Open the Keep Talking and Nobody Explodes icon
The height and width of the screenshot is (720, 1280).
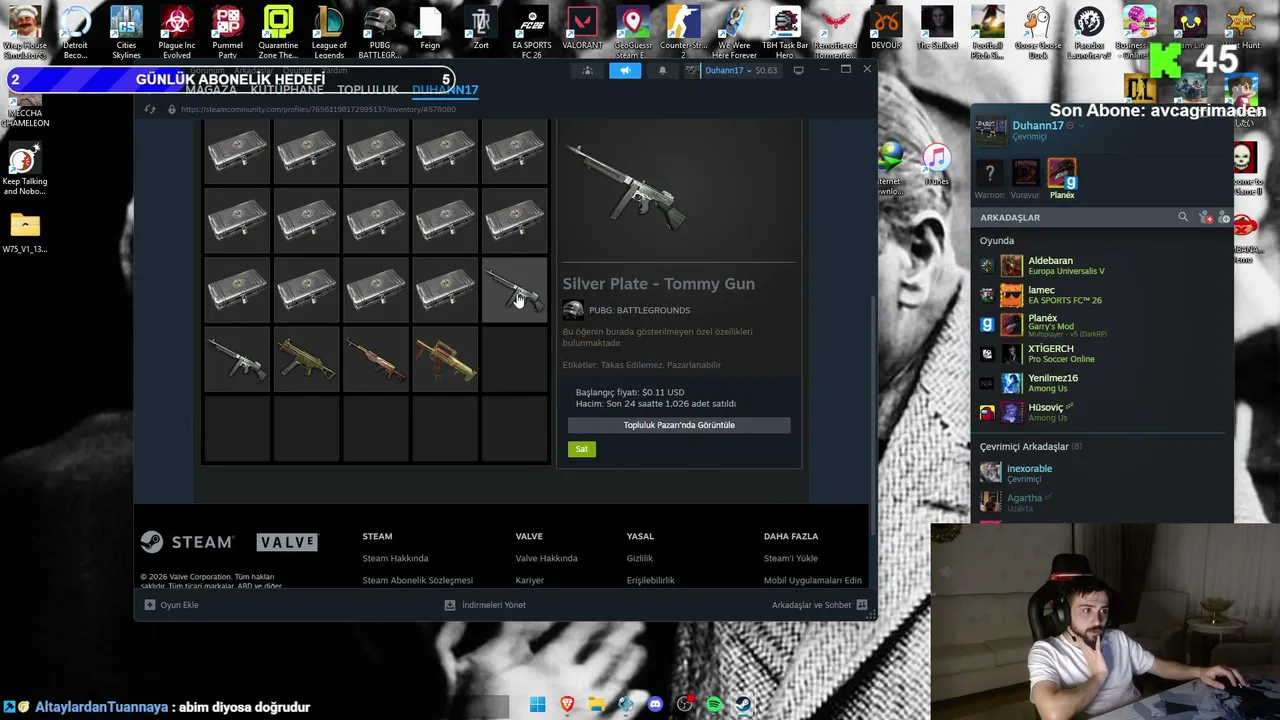(24, 170)
